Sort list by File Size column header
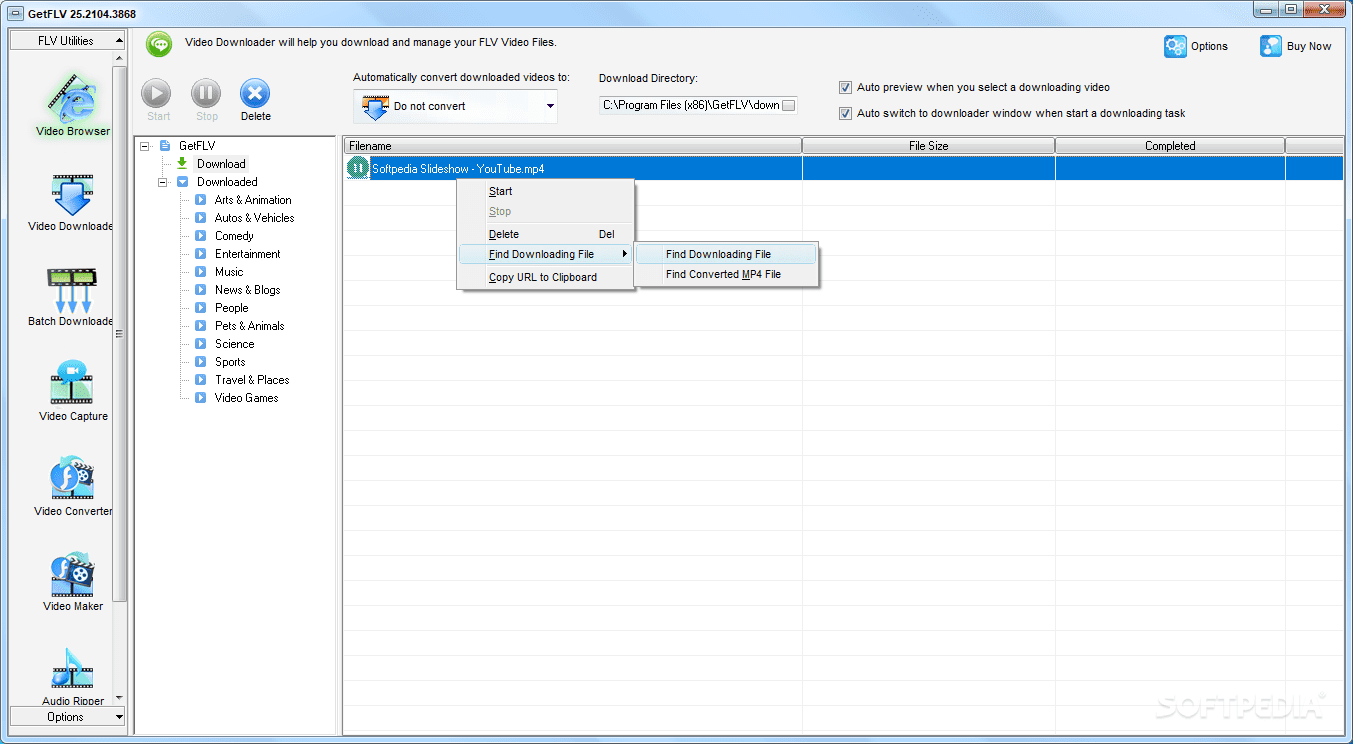 (928, 146)
